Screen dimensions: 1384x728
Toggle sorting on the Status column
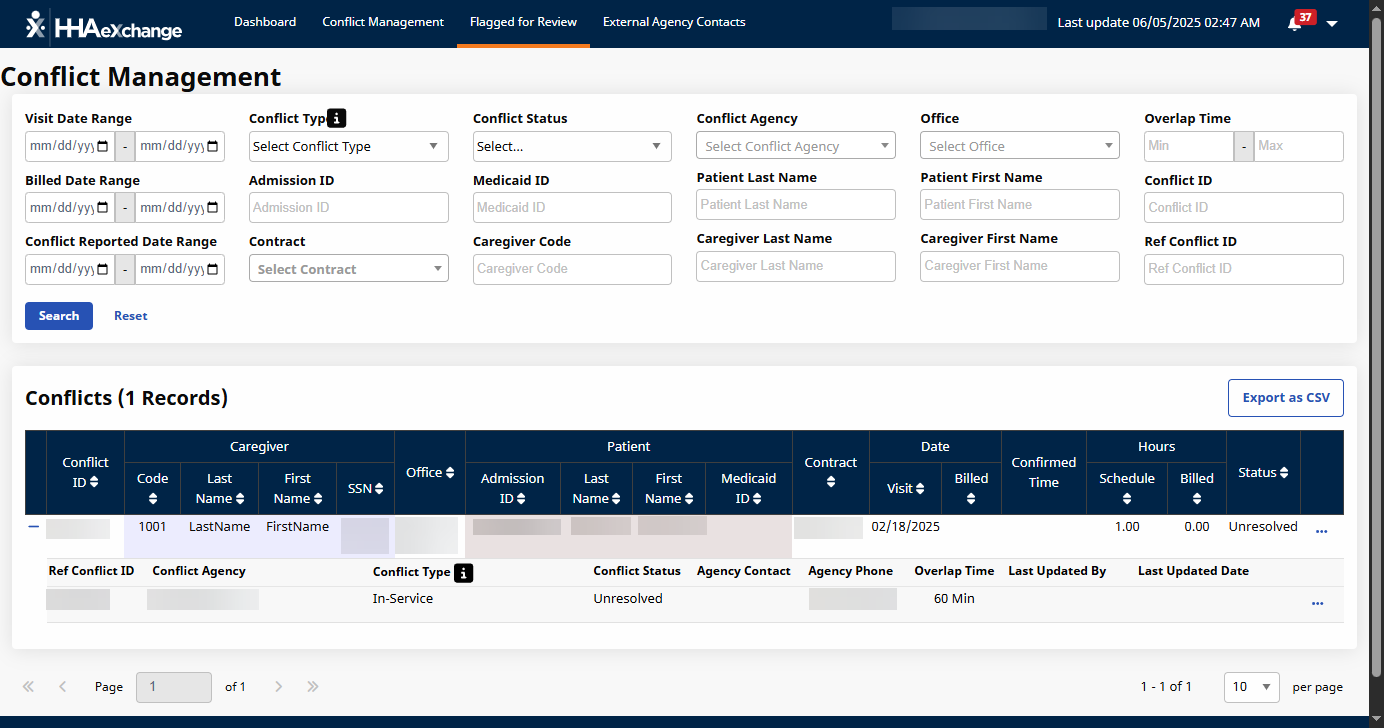pos(1284,473)
